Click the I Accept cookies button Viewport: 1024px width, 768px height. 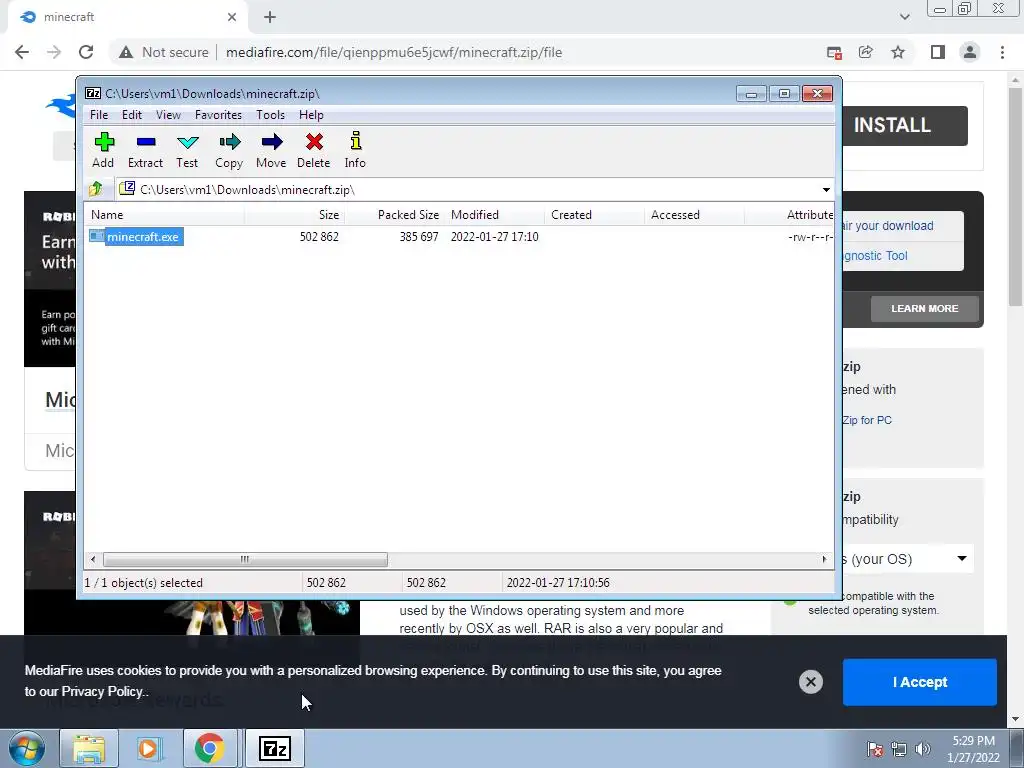pyautogui.click(x=920, y=682)
